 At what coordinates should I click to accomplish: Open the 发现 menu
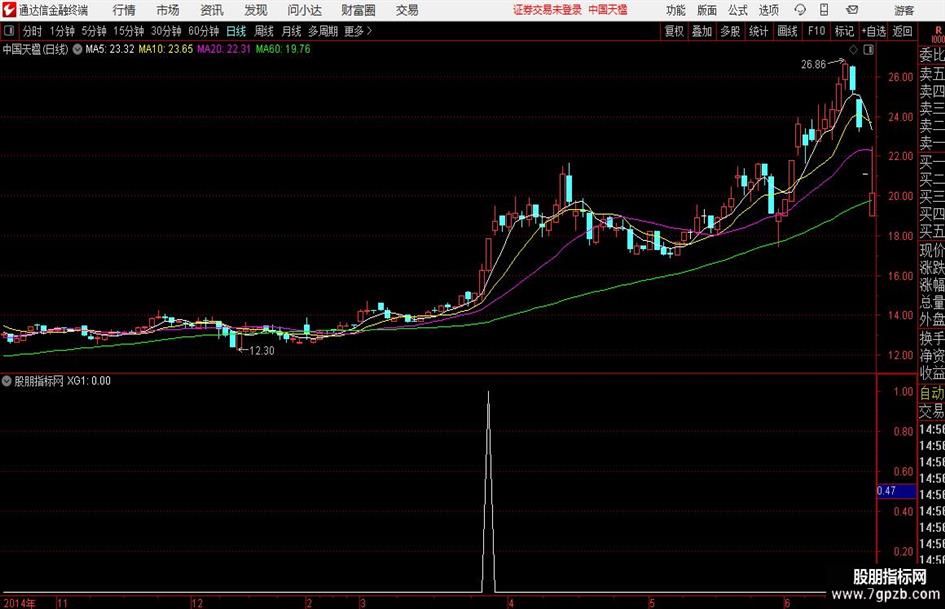[x=256, y=10]
